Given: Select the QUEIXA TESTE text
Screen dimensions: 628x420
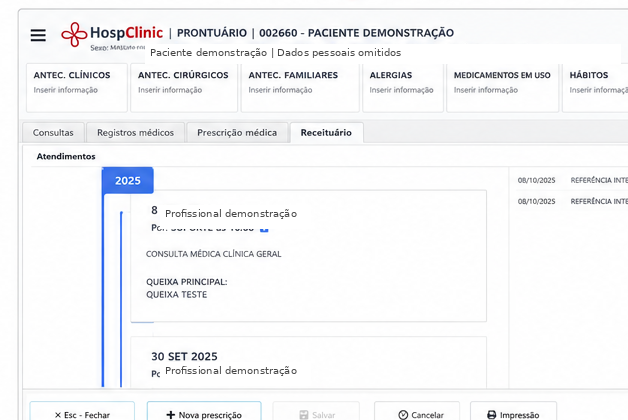Looking at the screenshot, I should (x=177, y=295).
